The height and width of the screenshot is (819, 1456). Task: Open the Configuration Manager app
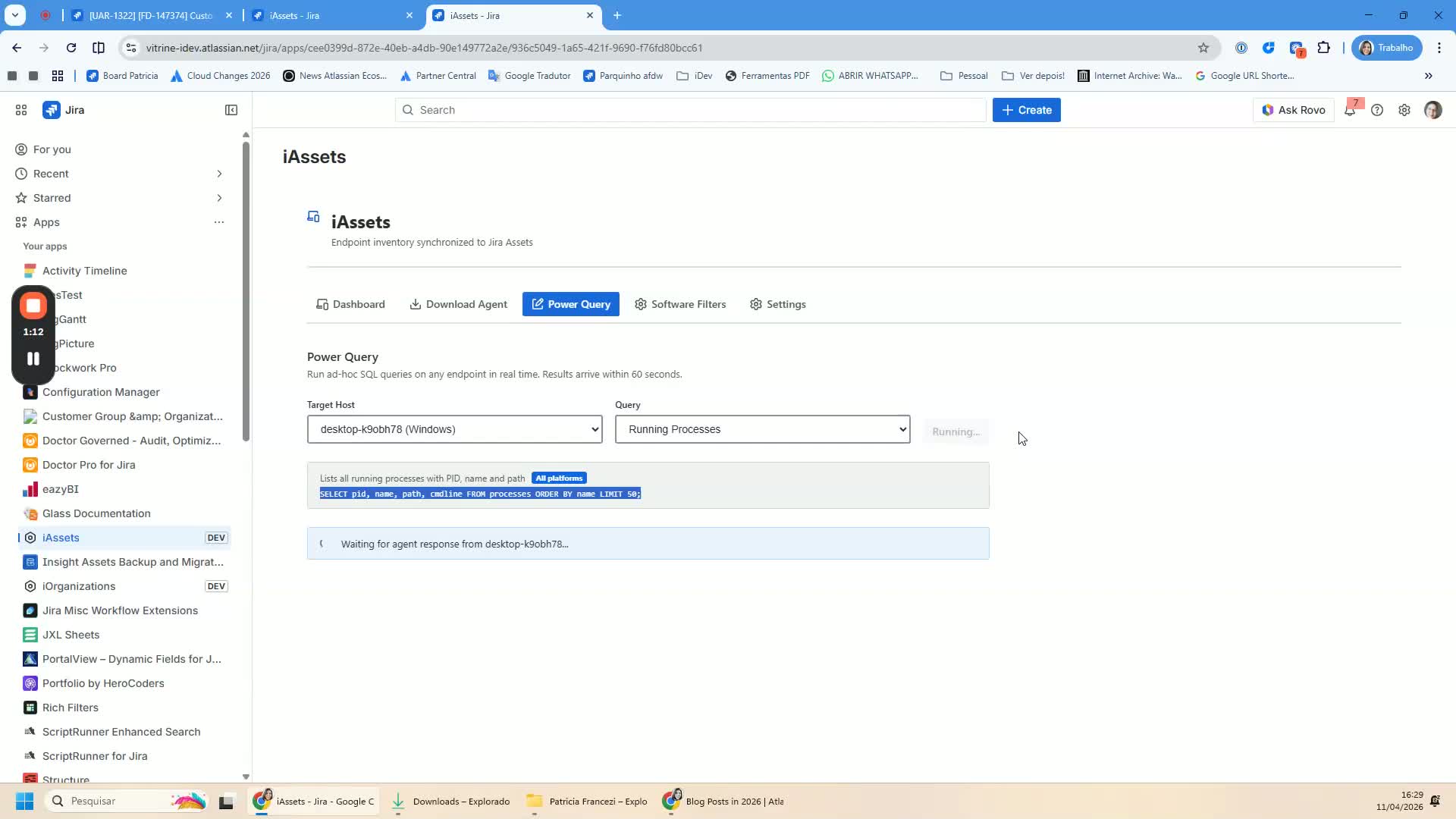(x=101, y=392)
